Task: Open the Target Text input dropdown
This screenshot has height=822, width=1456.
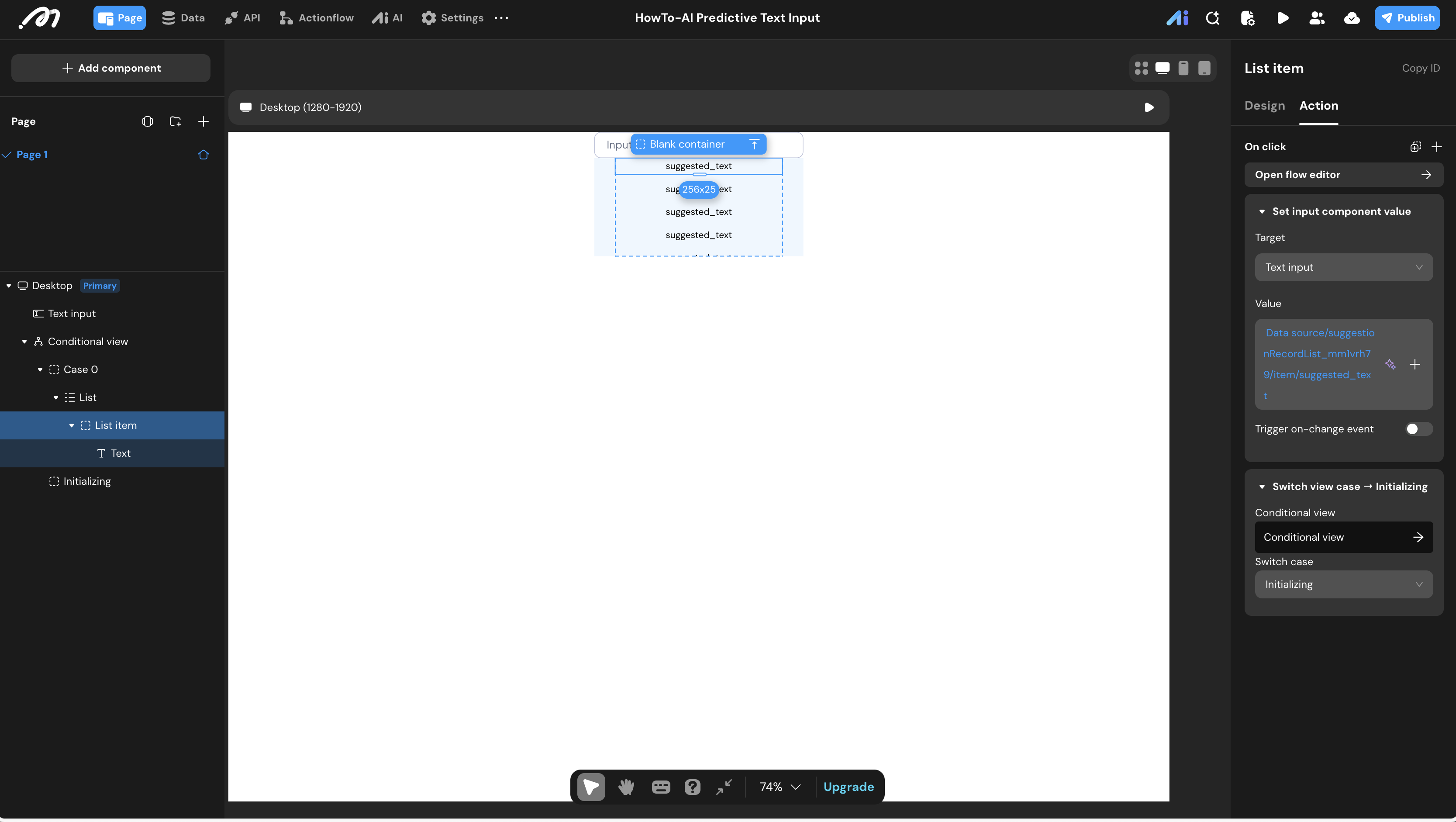Action: point(1343,267)
